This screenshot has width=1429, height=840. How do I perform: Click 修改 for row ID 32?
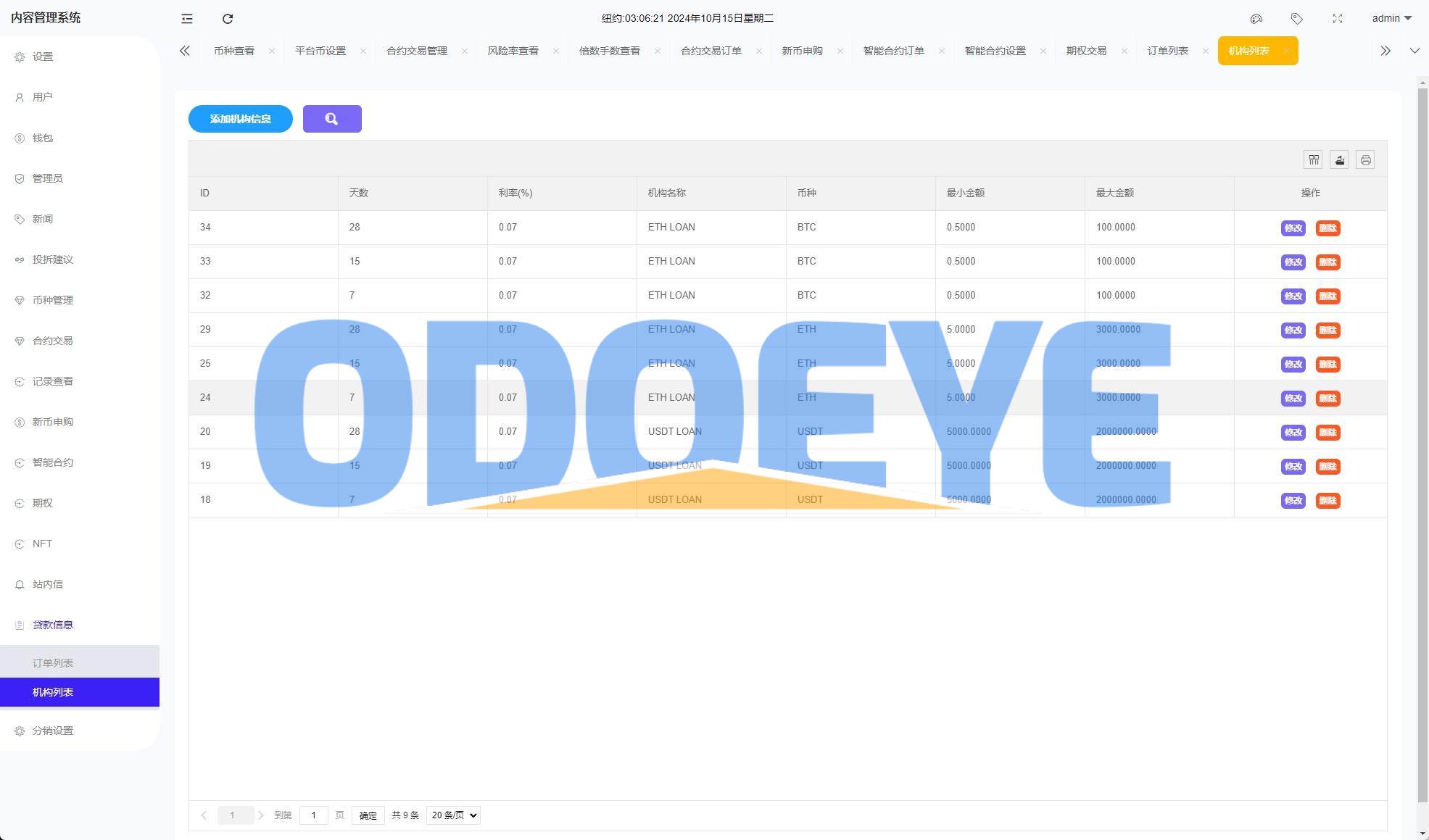pos(1293,296)
